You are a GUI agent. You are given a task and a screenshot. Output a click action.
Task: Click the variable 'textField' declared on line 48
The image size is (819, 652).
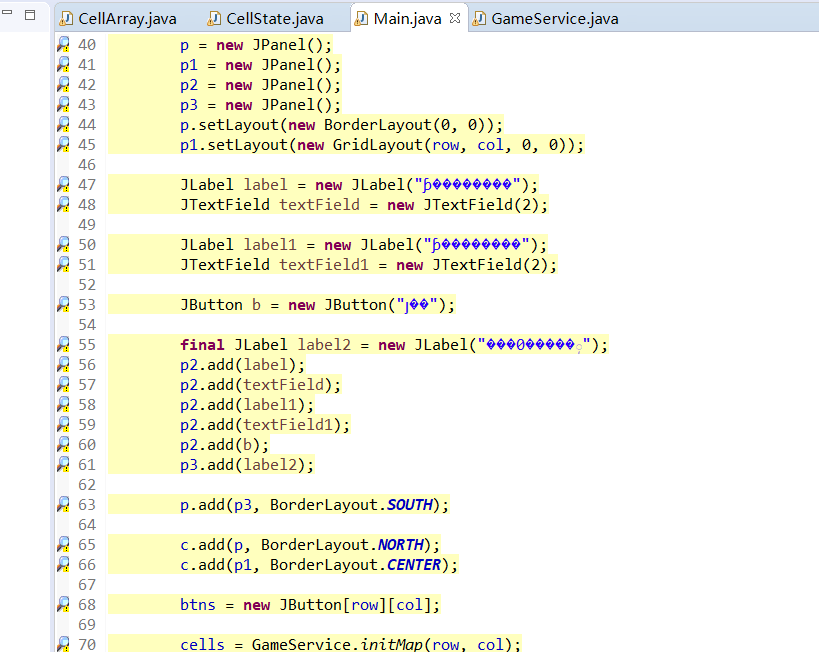(319, 204)
